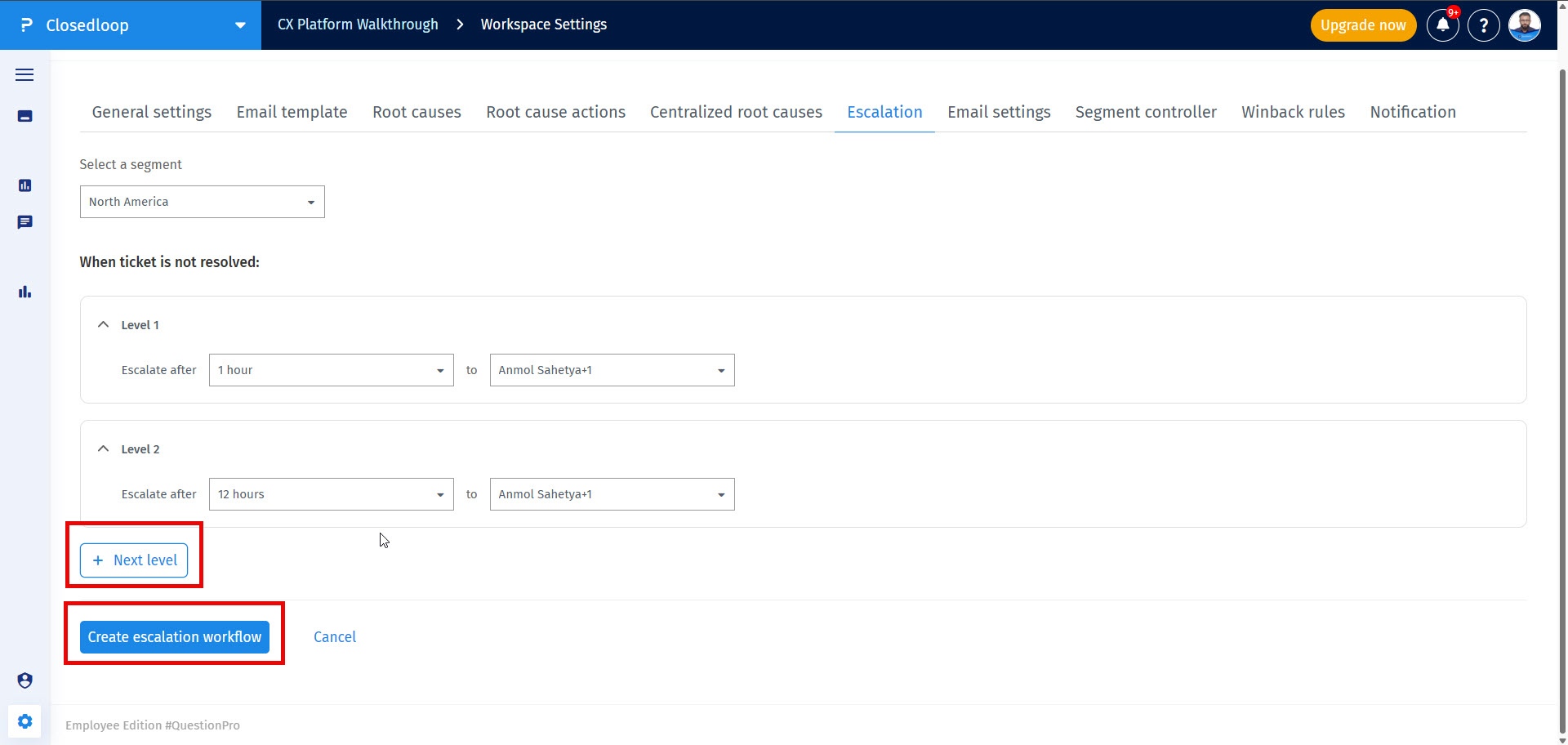Image resolution: width=1568 pixels, height=745 pixels.
Task: Click the Cancel link
Action: tap(335, 637)
